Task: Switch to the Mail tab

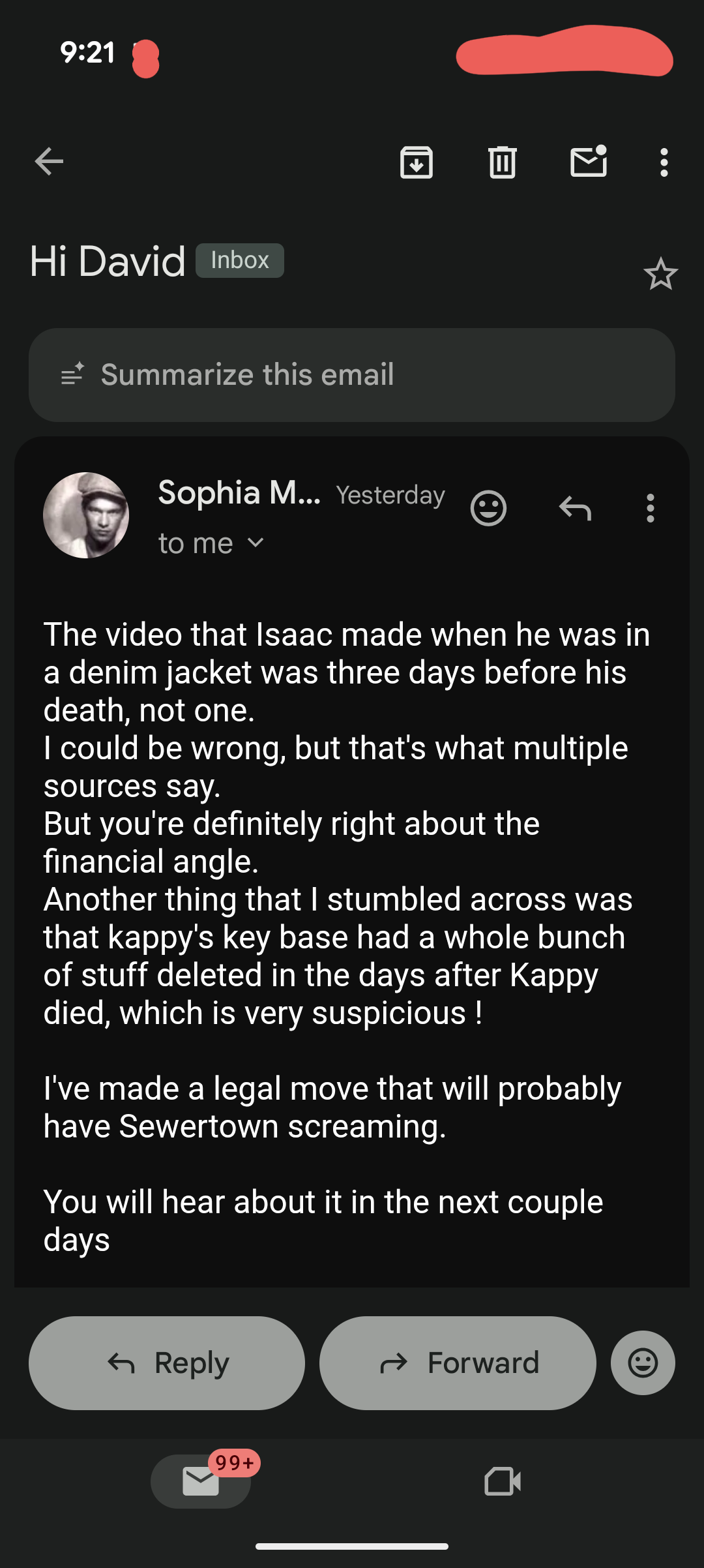Action: pyautogui.click(x=201, y=1481)
